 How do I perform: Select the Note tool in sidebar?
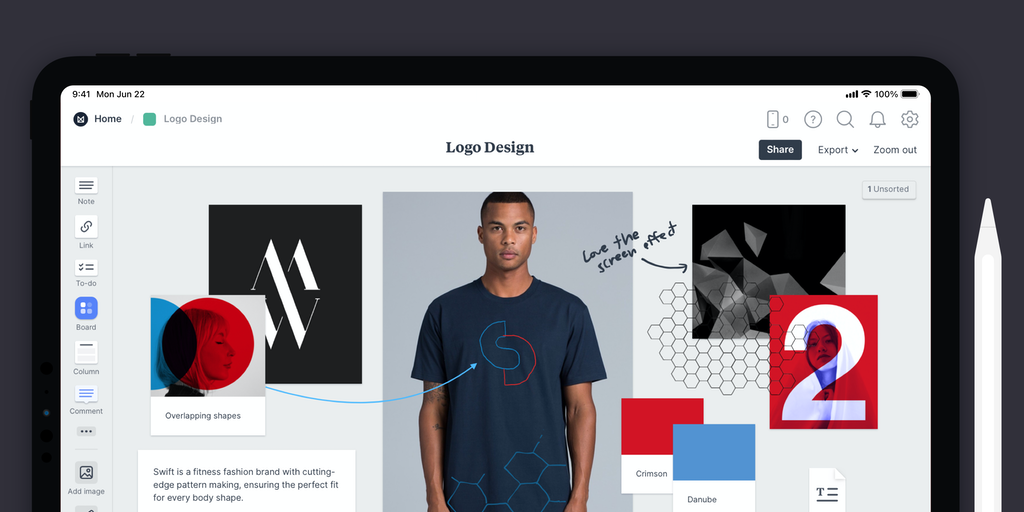pos(86,185)
